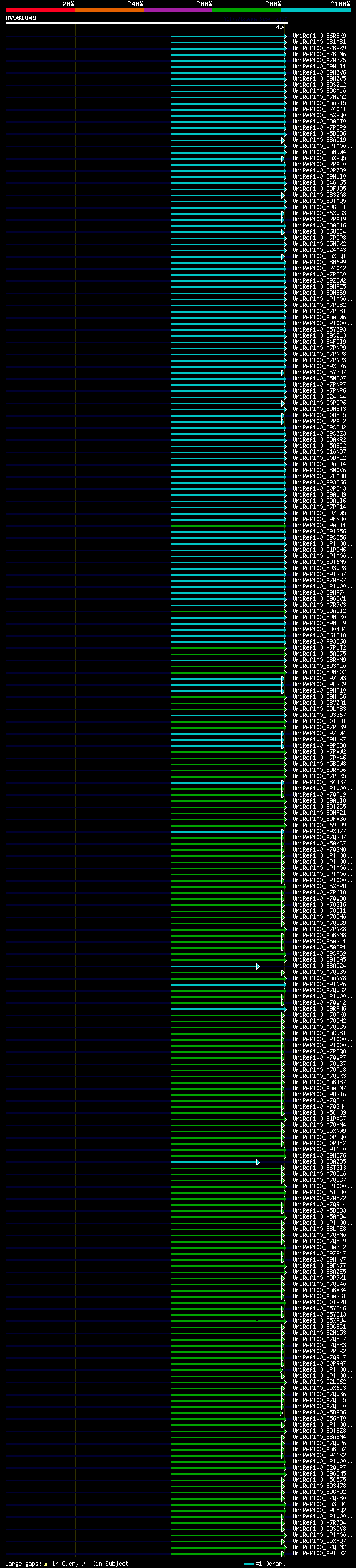The height and width of the screenshot is (1568, 356).
Task: Click the UniRef100_A7QW35 entry
Action: click(x=319, y=972)
